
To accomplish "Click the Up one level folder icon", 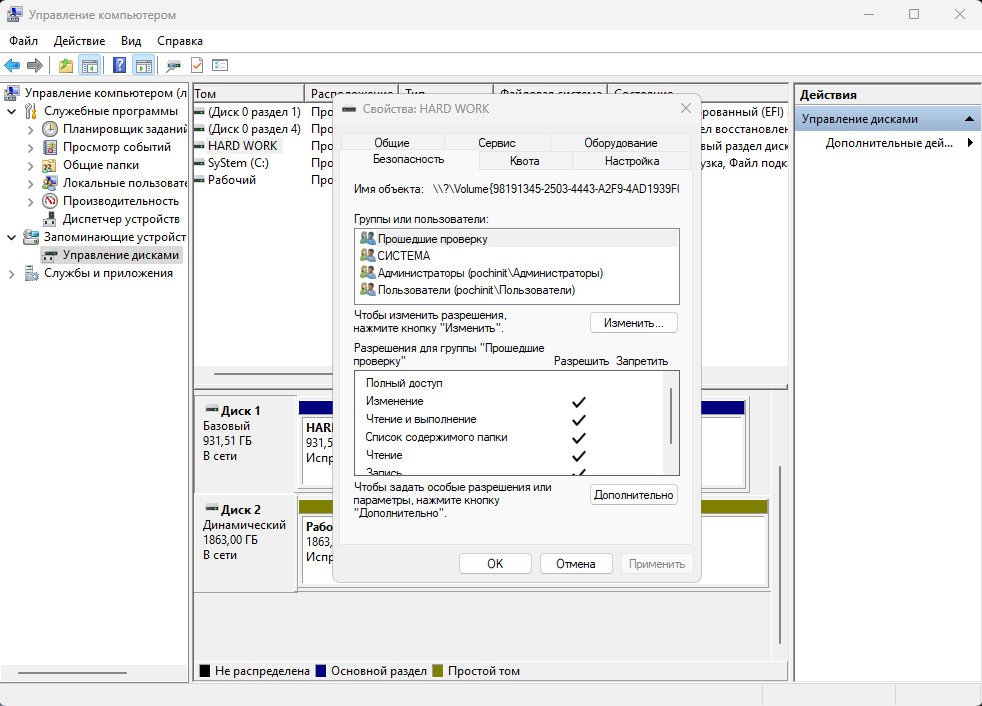I will coord(66,65).
